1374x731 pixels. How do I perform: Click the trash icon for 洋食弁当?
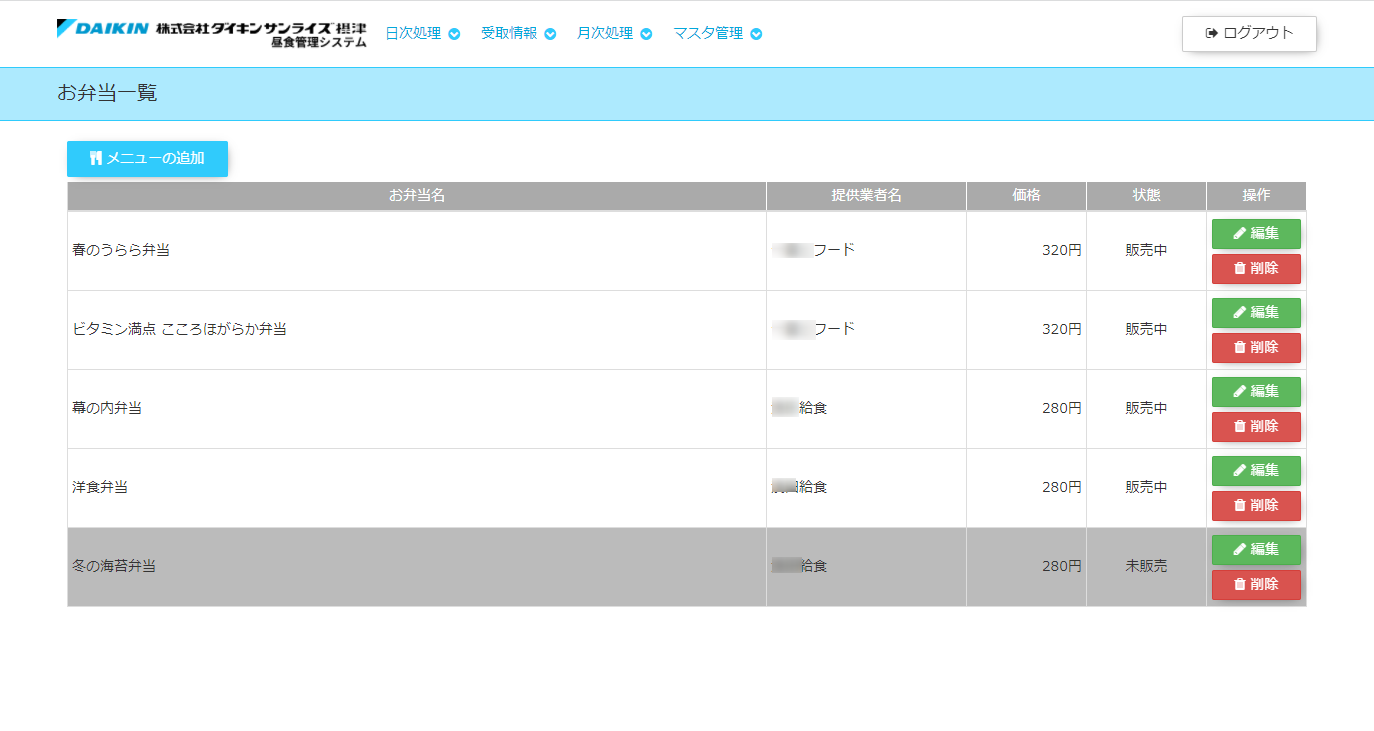1240,505
